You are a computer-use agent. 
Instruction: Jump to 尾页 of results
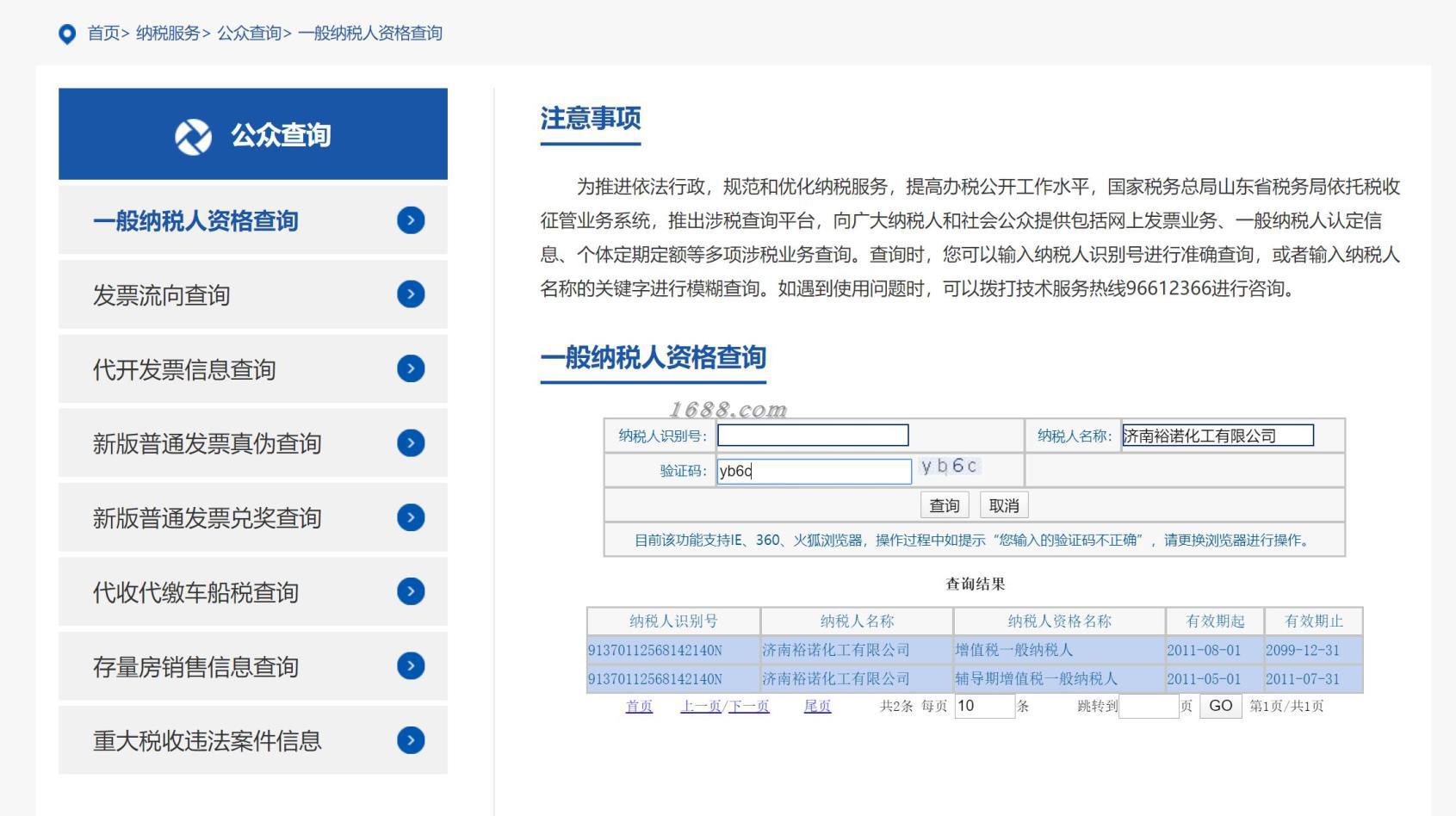[817, 706]
